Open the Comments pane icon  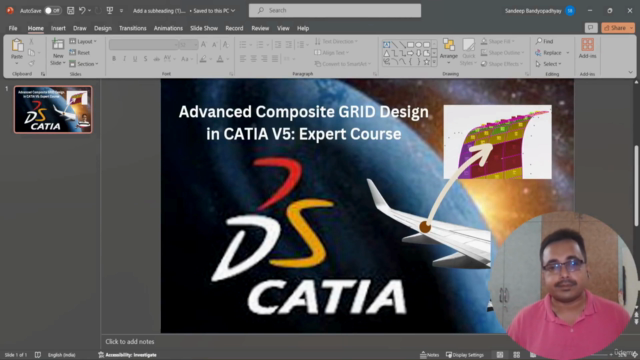[x=591, y=28]
